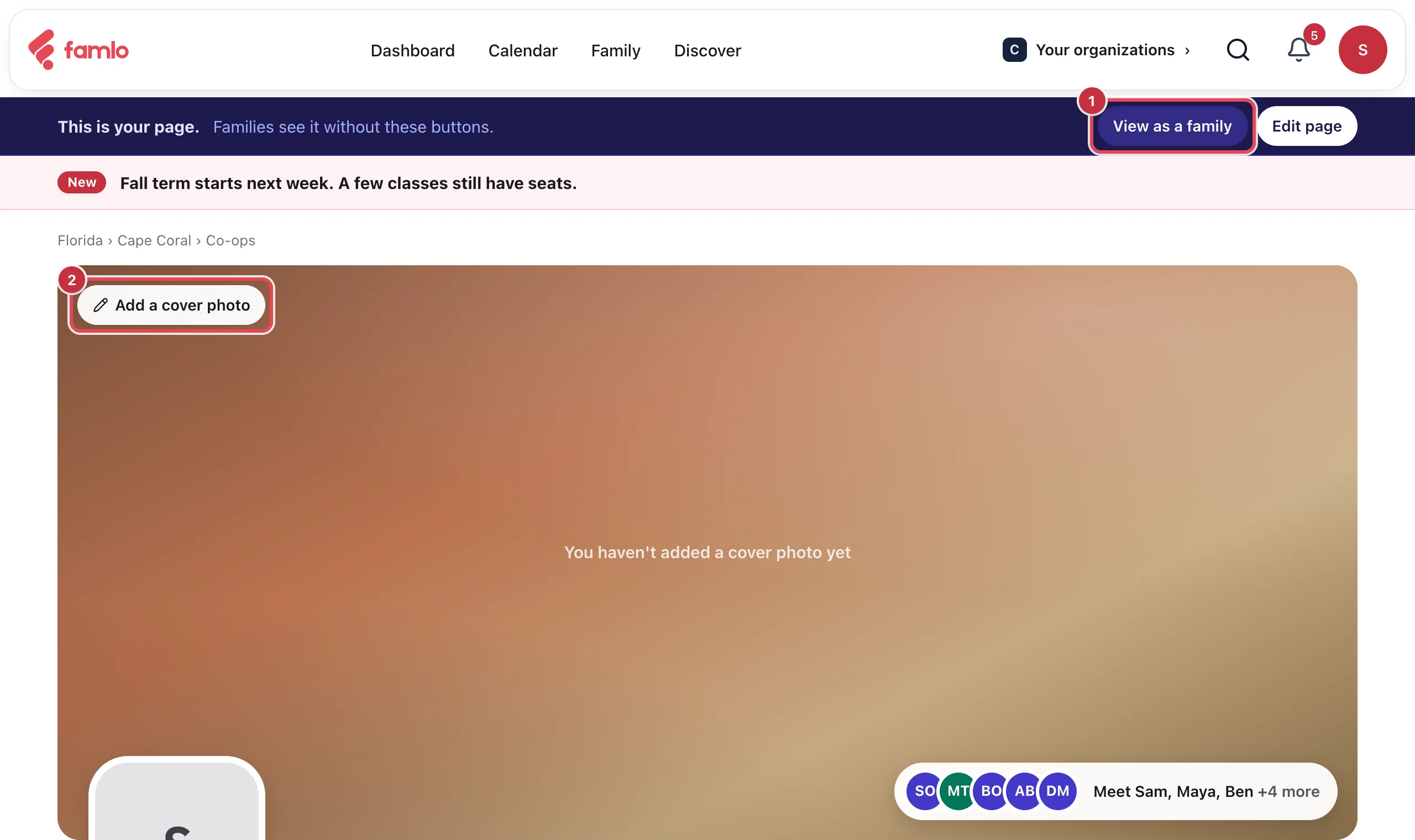Screen dimensions: 1415x840
Task: Click View as a family button
Action: tap(1172, 125)
